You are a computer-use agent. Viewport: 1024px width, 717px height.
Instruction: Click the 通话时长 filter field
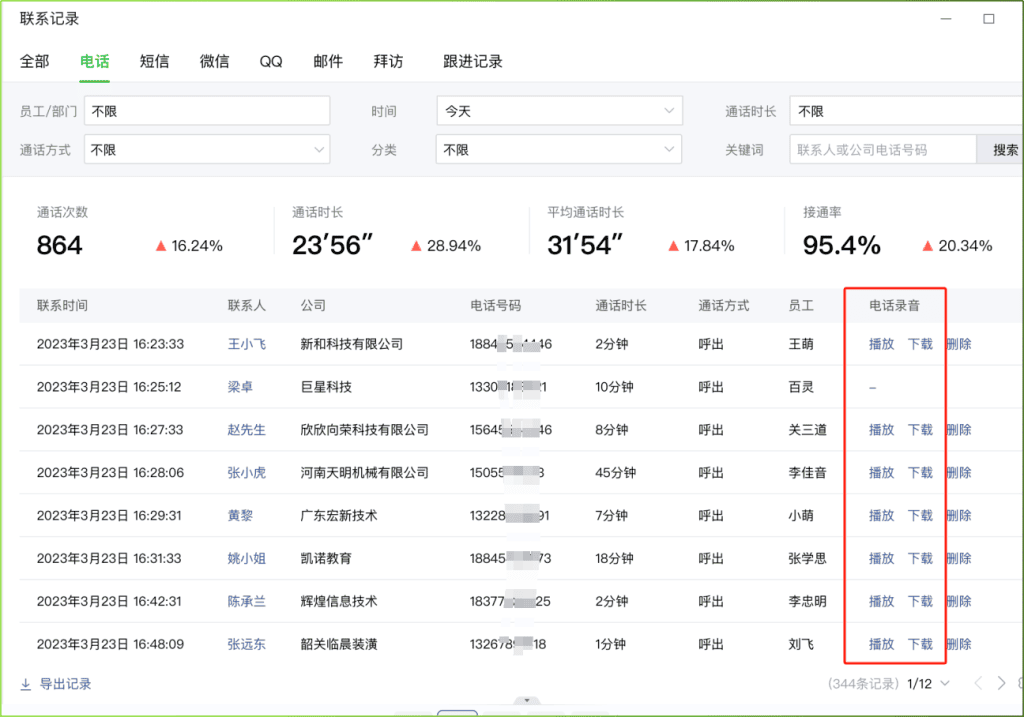pos(905,111)
